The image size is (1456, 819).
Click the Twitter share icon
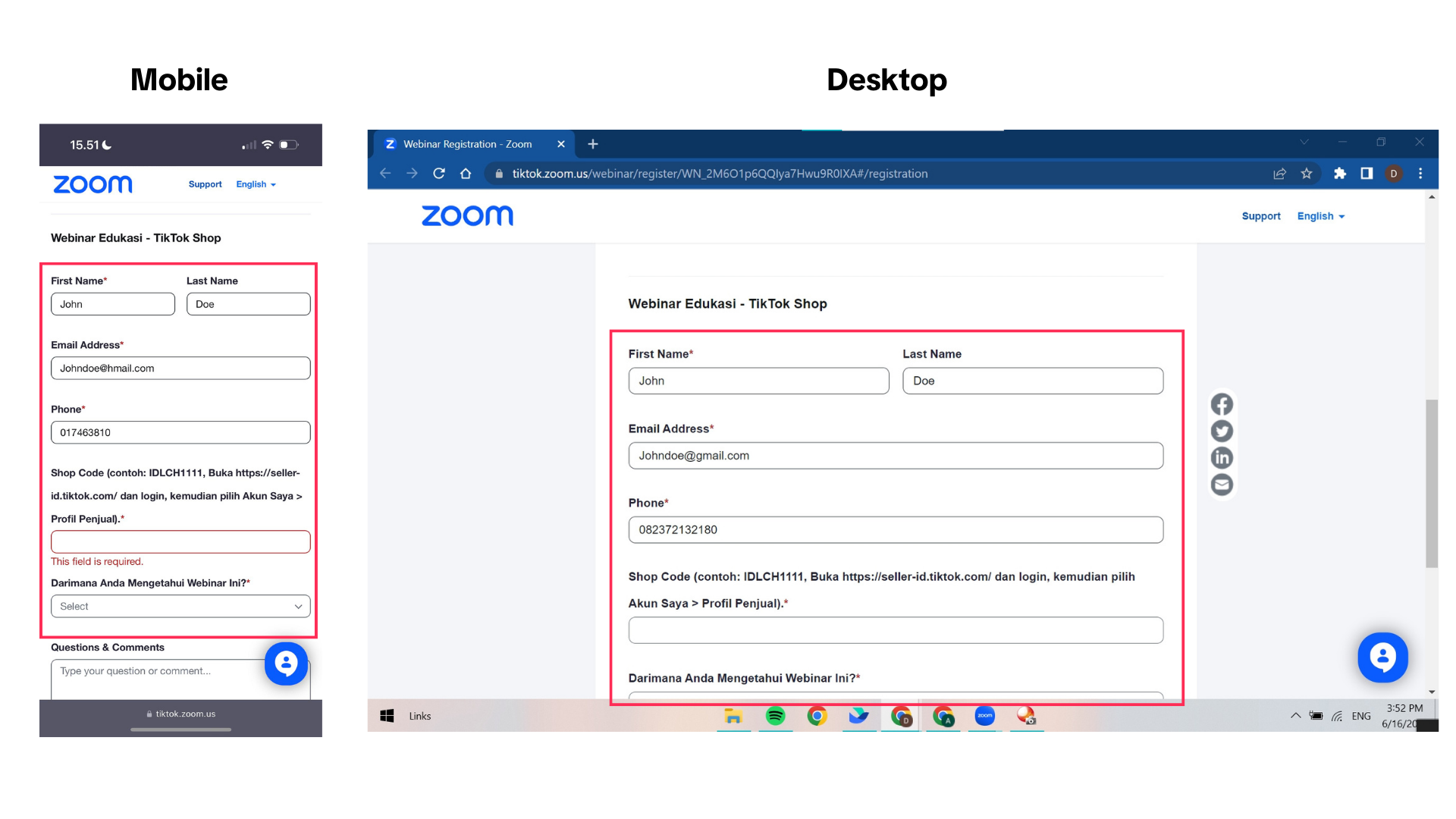pos(1222,431)
